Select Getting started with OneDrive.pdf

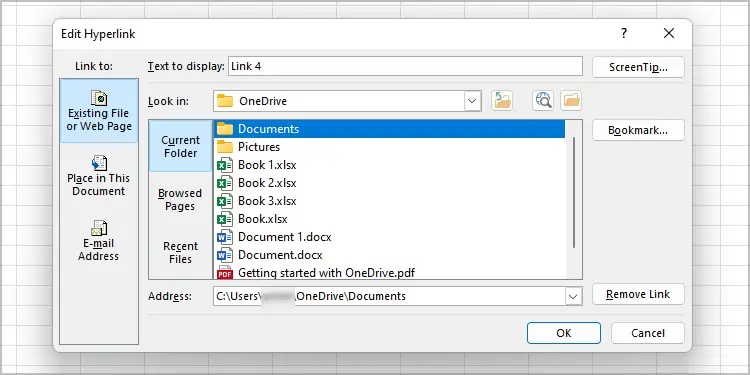389,273
